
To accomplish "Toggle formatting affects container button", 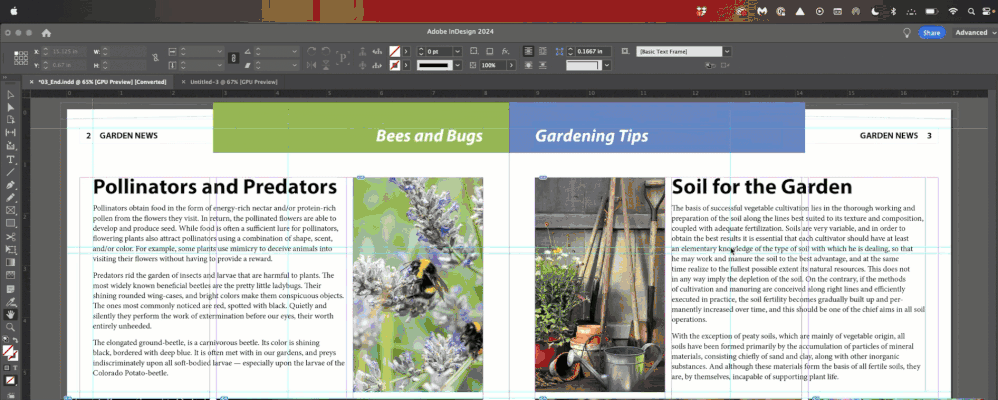I will [6, 368].
